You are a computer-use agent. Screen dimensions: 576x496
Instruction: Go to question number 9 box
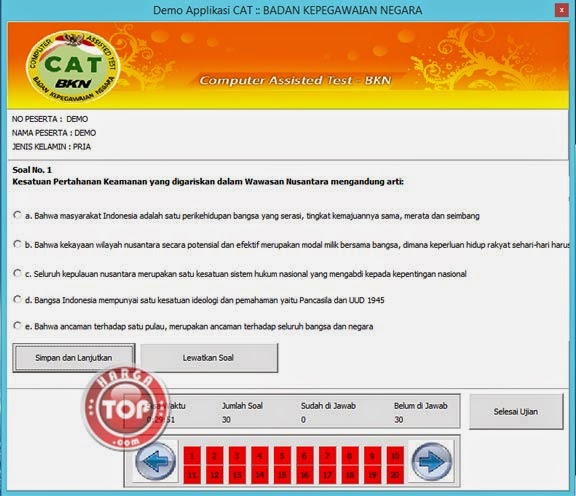pos(372,456)
